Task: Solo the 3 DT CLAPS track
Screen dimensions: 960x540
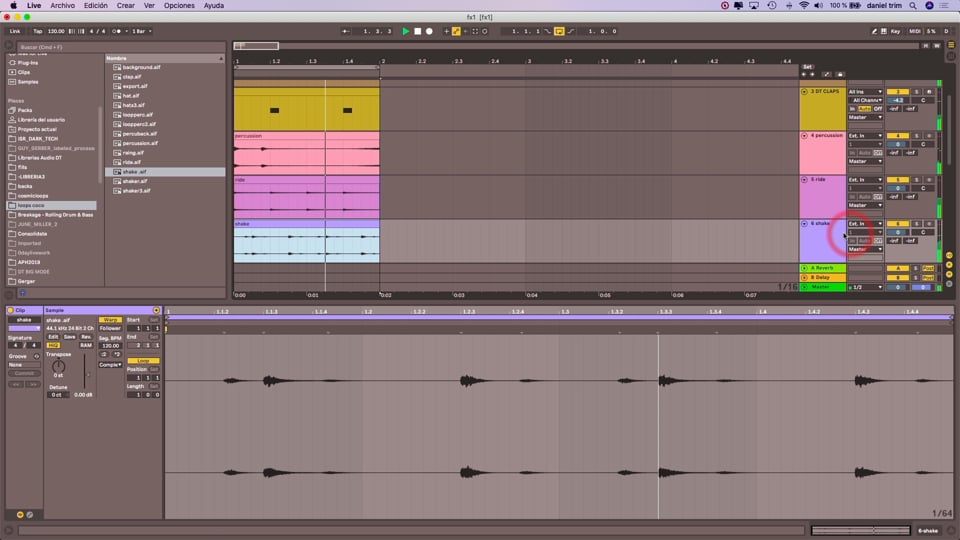Action: [x=917, y=92]
